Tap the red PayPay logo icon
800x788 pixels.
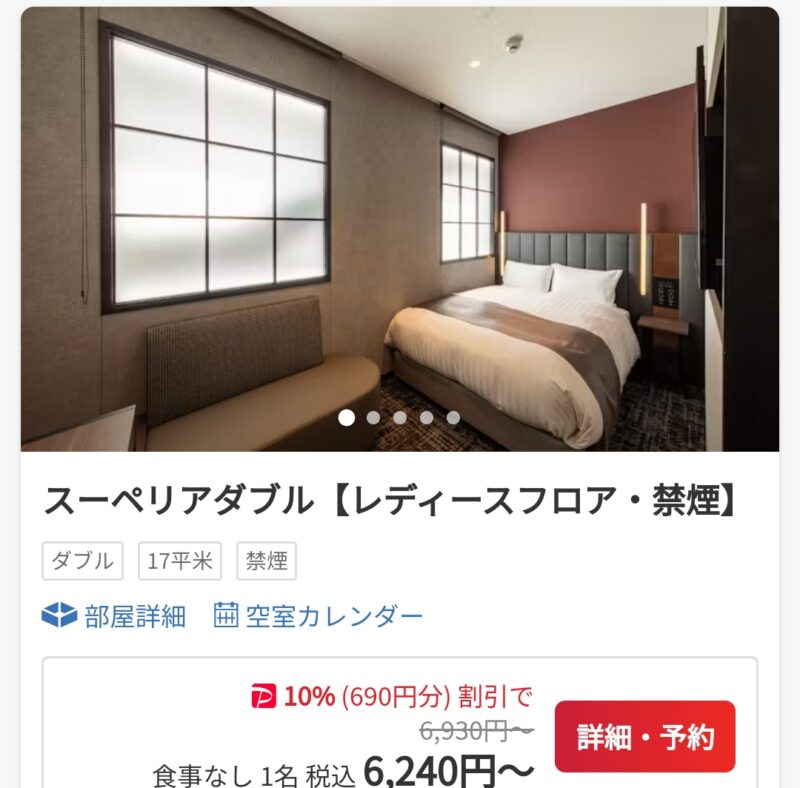[x=264, y=696]
